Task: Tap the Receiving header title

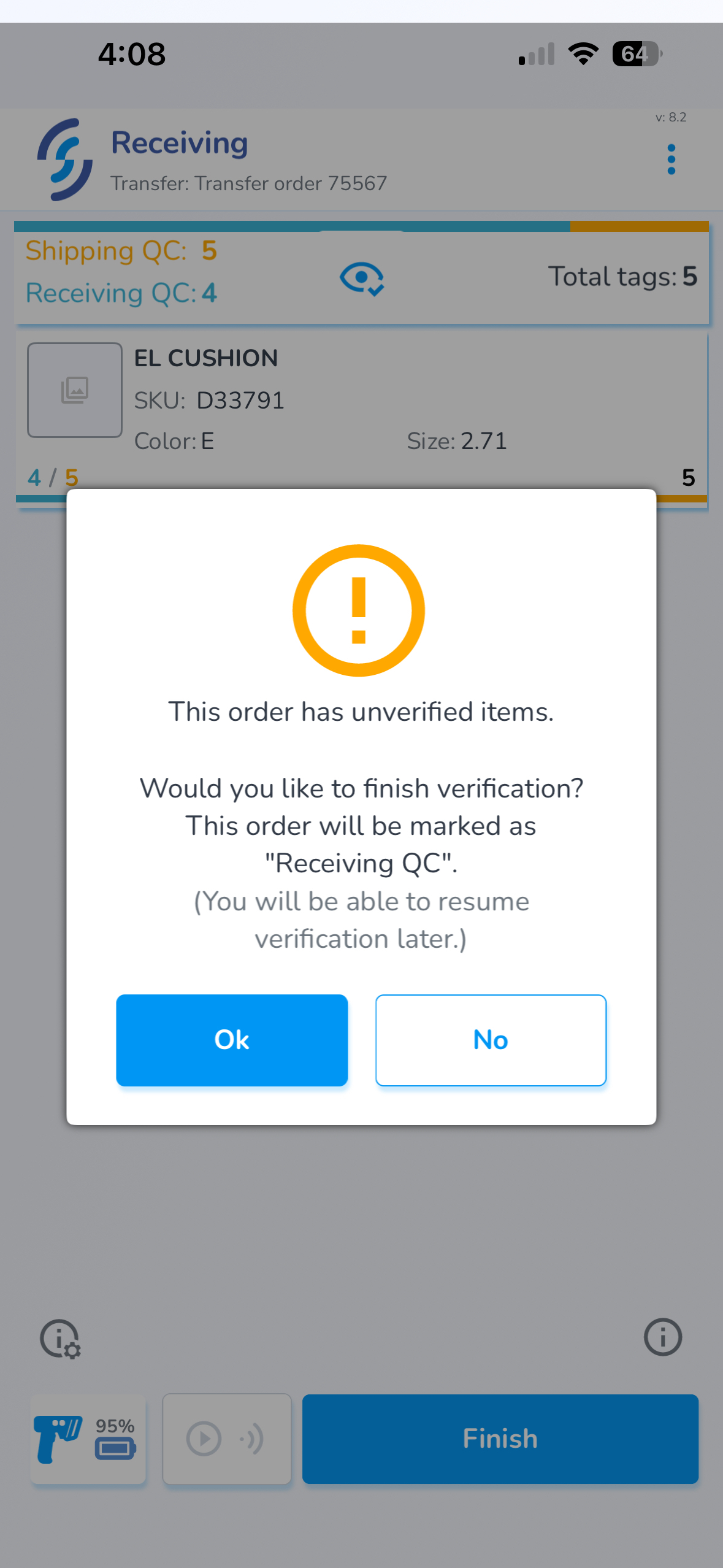Action: [180, 143]
